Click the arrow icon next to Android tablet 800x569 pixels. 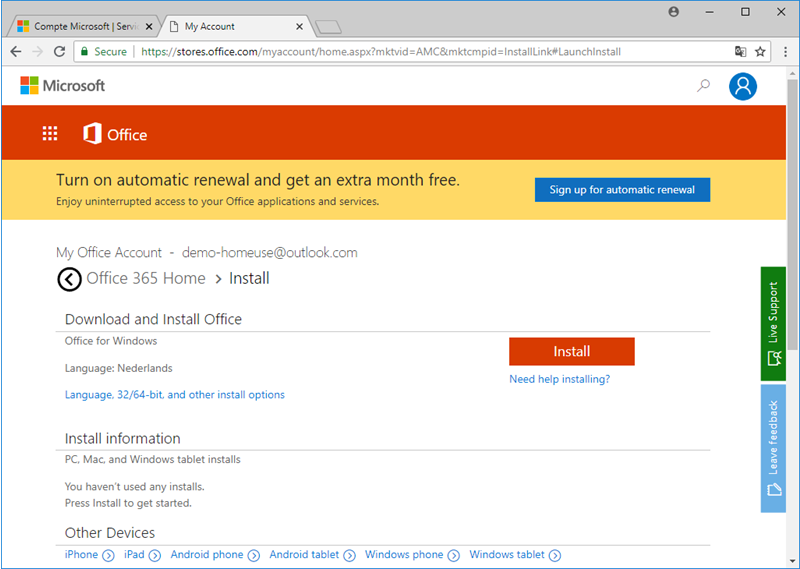(349, 555)
